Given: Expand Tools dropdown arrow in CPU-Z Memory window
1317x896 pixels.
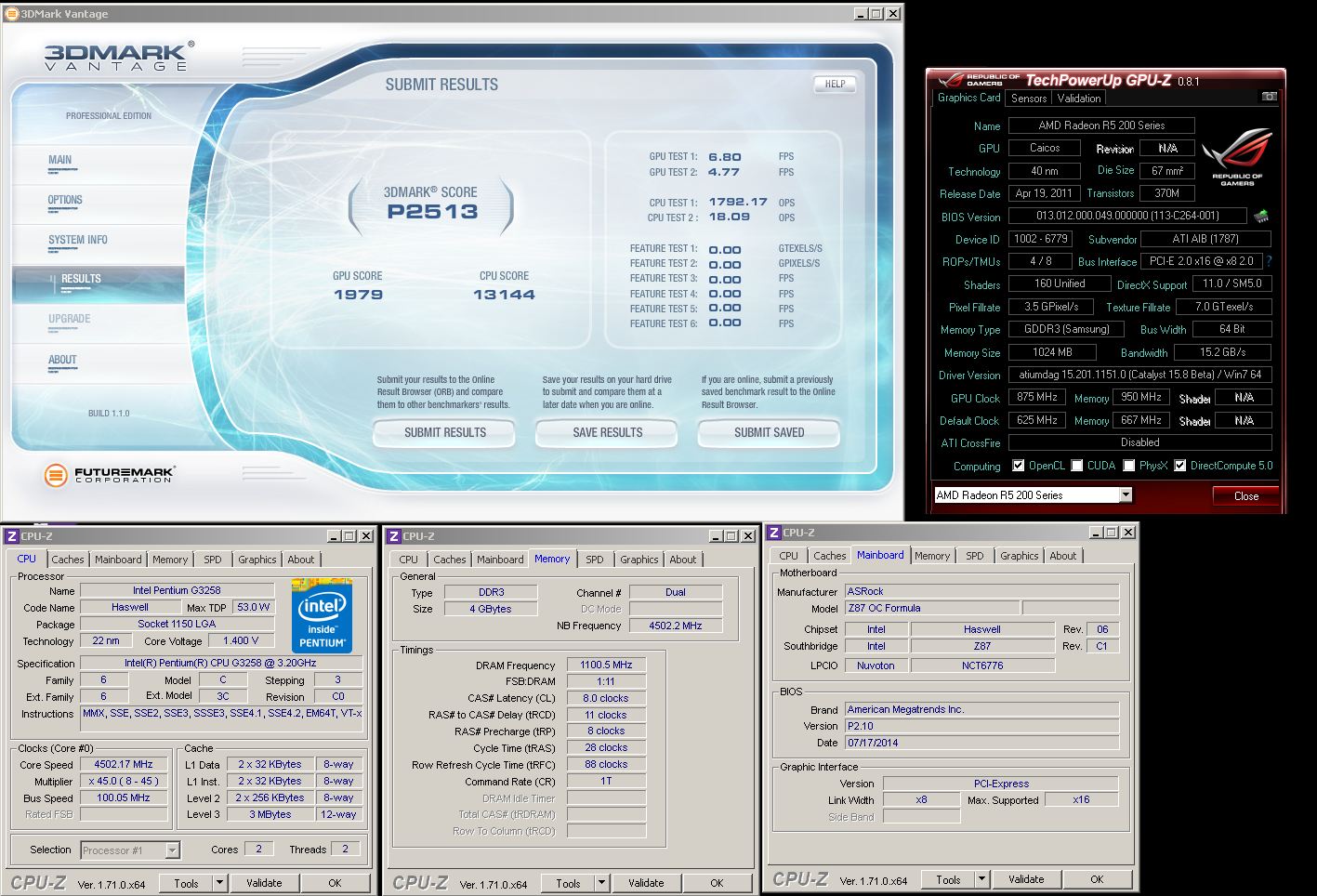Looking at the screenshot, I should 601,883.
